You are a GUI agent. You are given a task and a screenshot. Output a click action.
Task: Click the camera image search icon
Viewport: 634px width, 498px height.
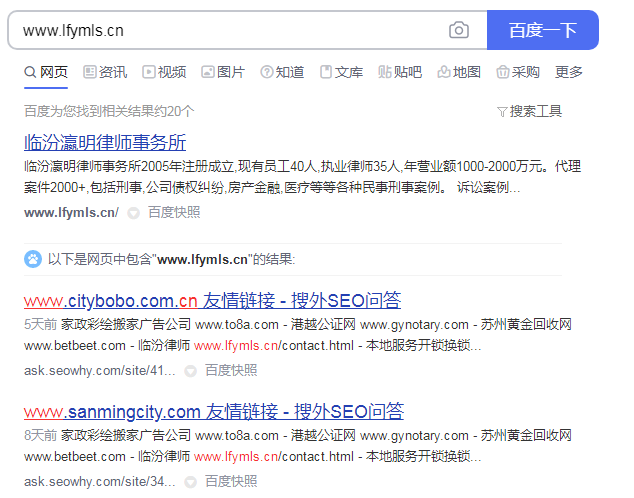[x=459, y=30]
